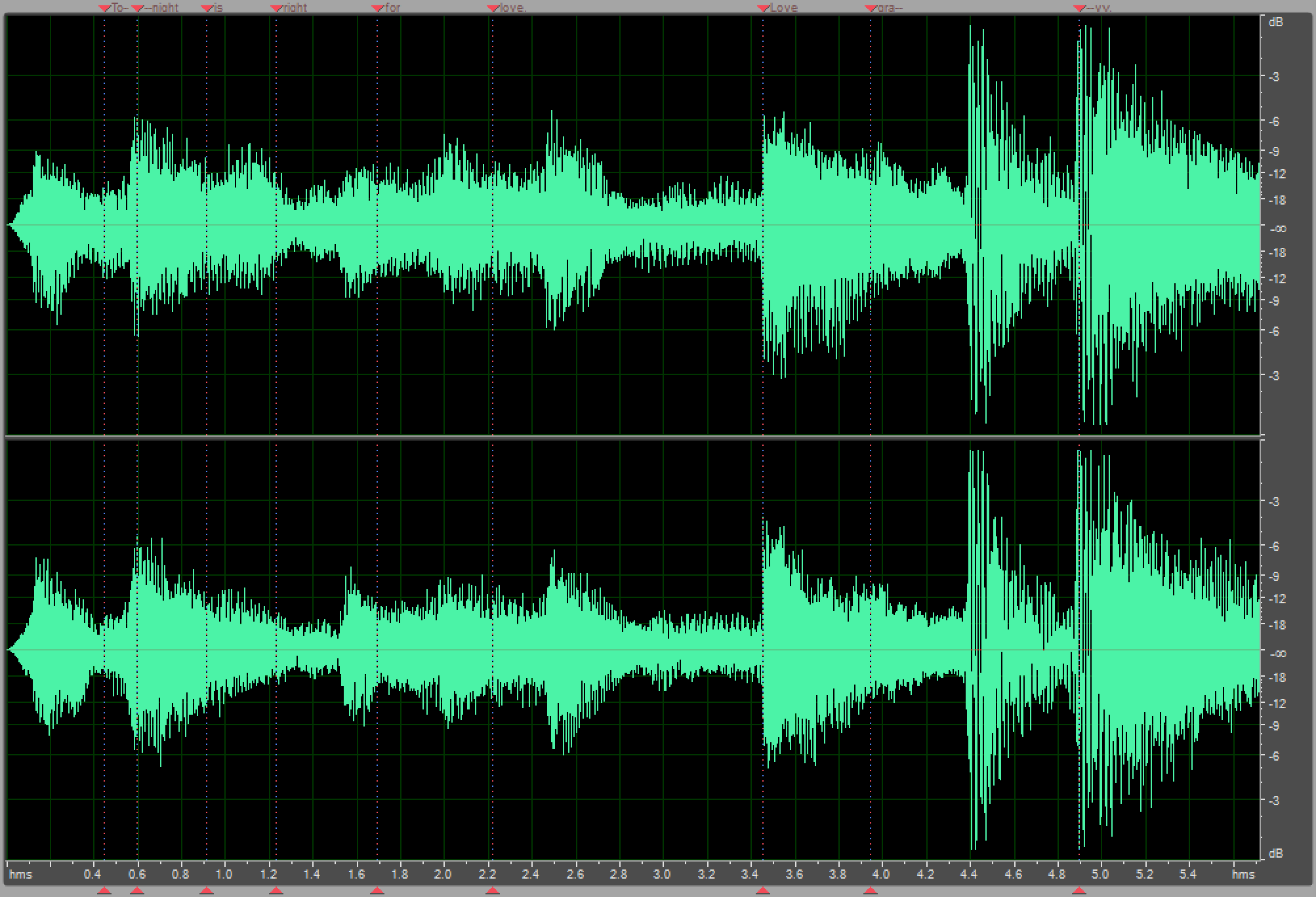The width and height of the screenshot is (1316, 897).
Task: Click 5.0 on the time ruler
Action: (1100, 874)
